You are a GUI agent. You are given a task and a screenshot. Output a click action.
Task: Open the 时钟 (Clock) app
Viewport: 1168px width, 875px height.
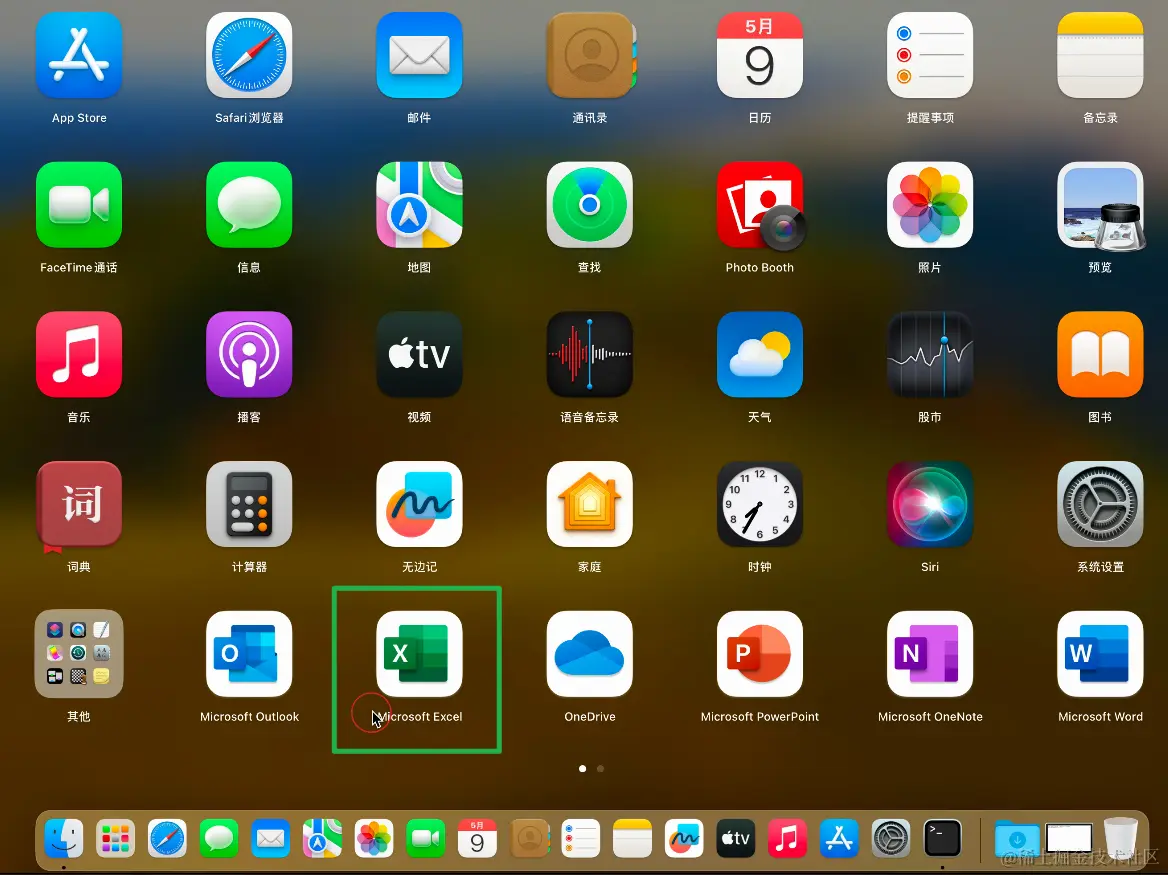pos(760,504)
